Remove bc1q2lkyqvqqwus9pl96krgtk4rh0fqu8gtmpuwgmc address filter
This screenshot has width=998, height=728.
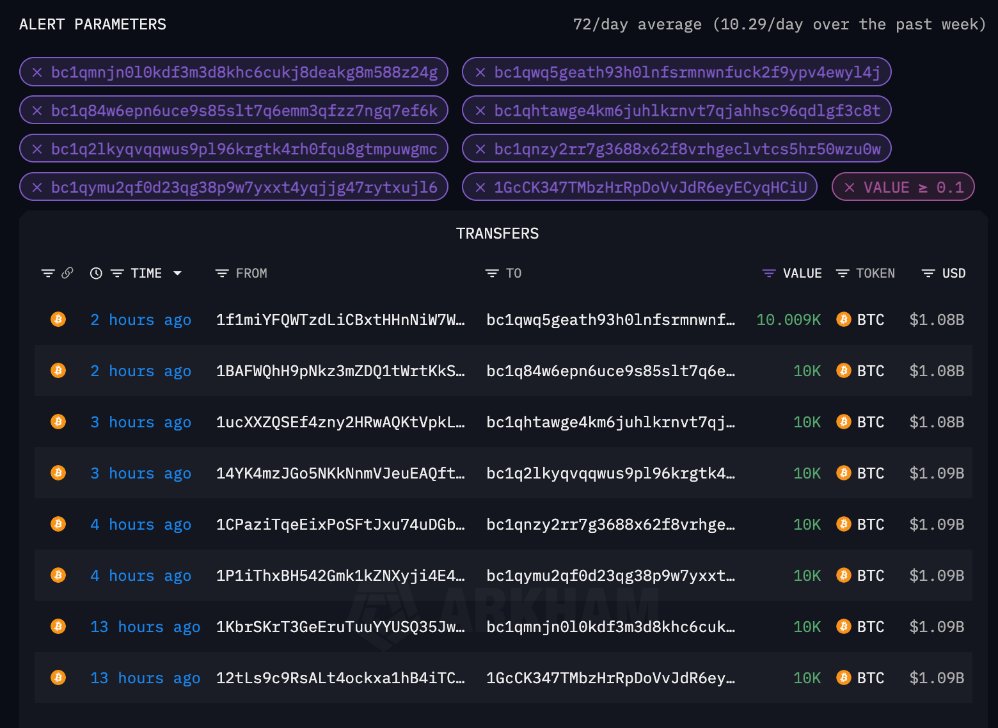click(x=37, y=149)
